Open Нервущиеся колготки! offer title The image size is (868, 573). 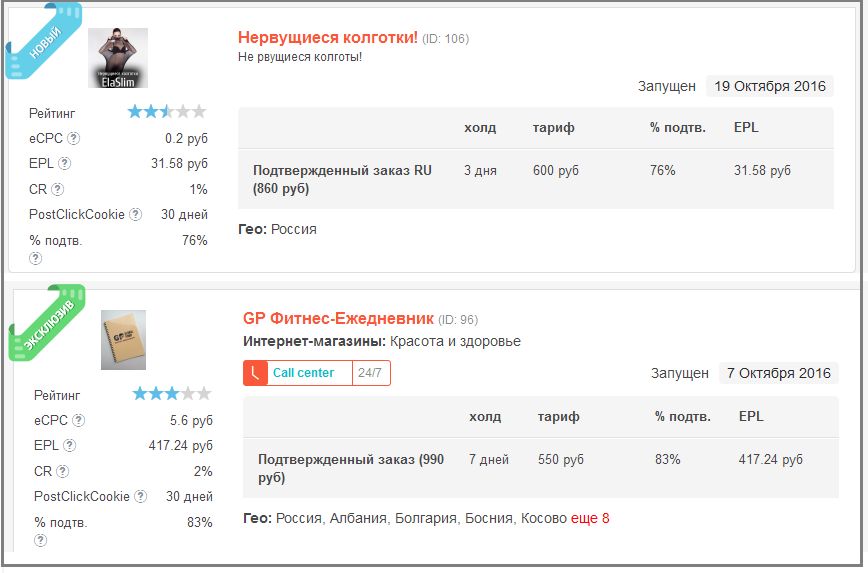tap(328, 37)
